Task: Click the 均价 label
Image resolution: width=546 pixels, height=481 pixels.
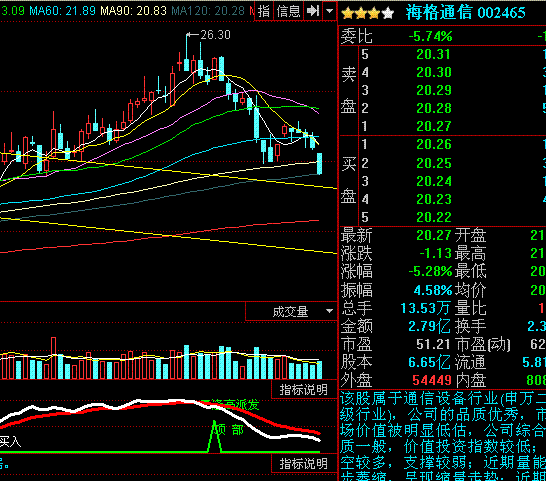Action: click(470, 290)
